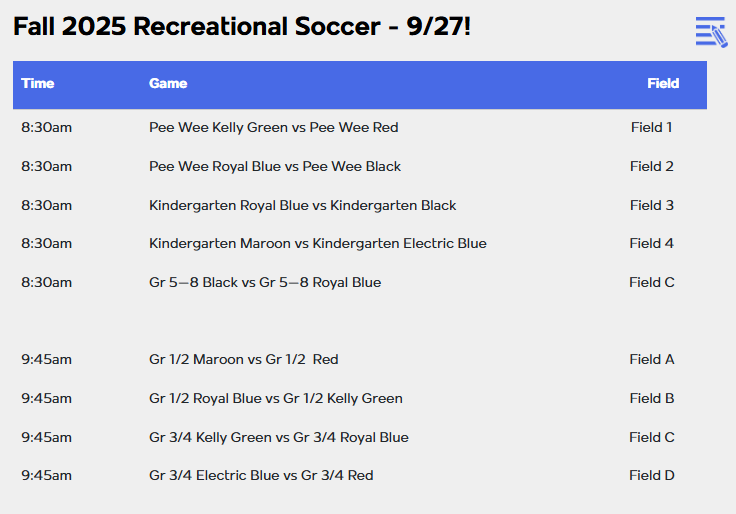Click the Field A cell
This screenshot has height=514, width=736.
click(652, 360)
